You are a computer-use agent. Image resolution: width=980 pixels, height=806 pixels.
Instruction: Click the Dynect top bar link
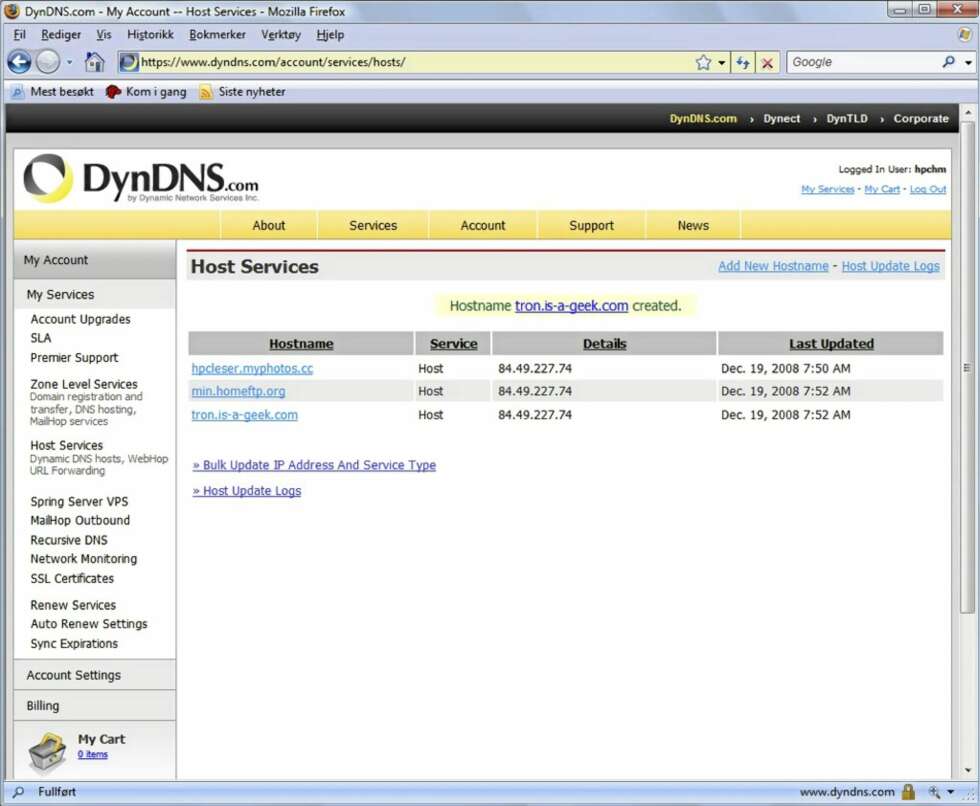coord(781,119)
